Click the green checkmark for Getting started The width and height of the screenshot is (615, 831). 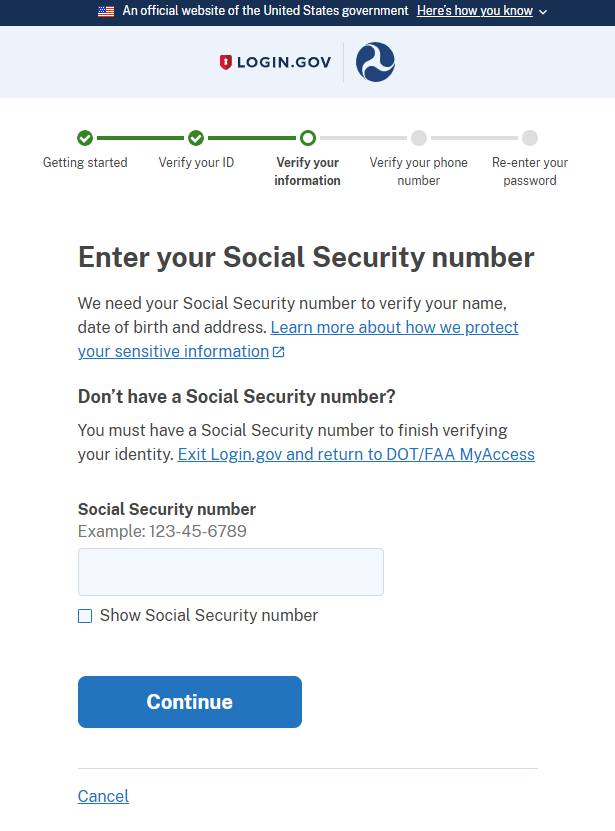[85, 138]
